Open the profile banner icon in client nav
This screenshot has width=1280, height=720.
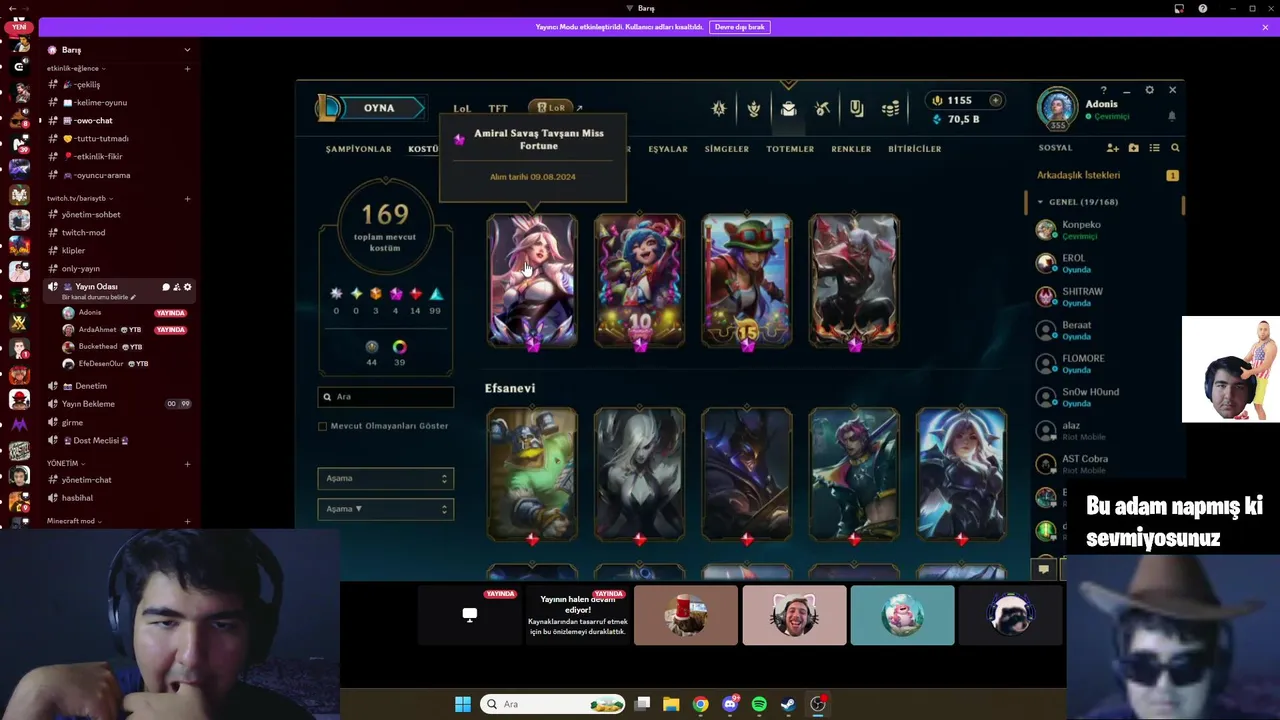click(x=856, y=109)
